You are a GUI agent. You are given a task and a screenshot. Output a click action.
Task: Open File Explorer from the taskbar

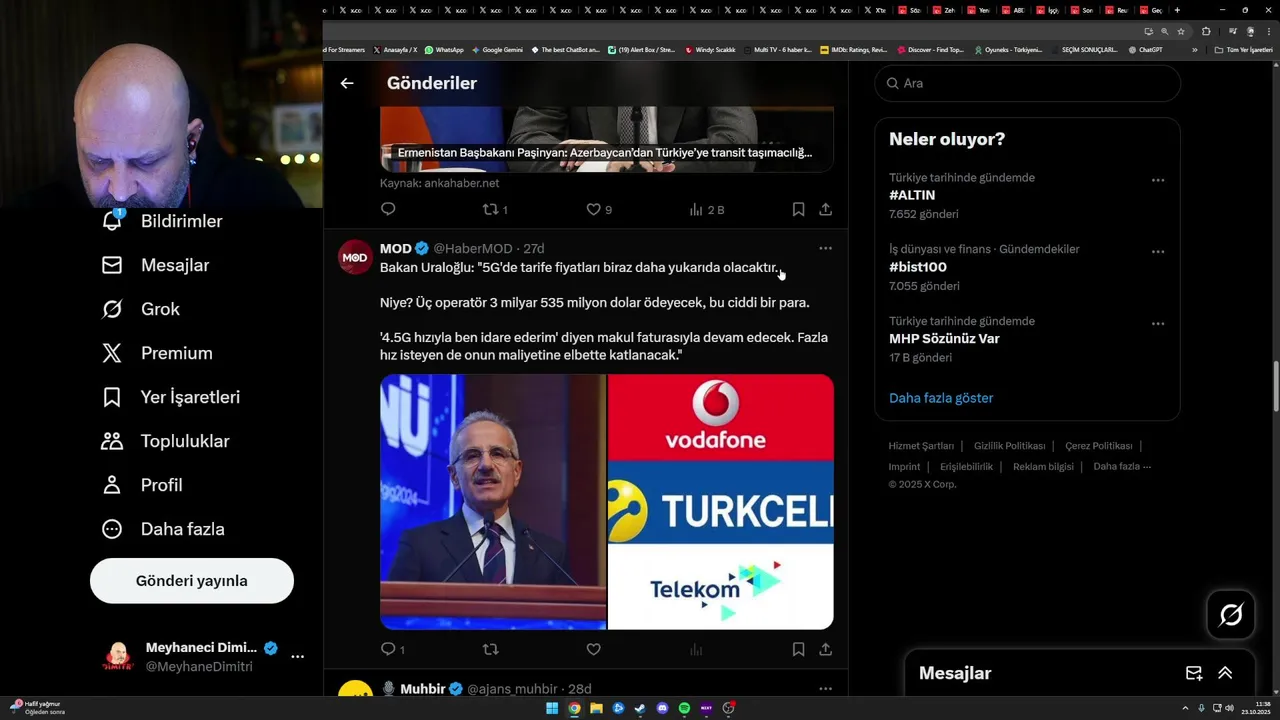coord(596,708)
